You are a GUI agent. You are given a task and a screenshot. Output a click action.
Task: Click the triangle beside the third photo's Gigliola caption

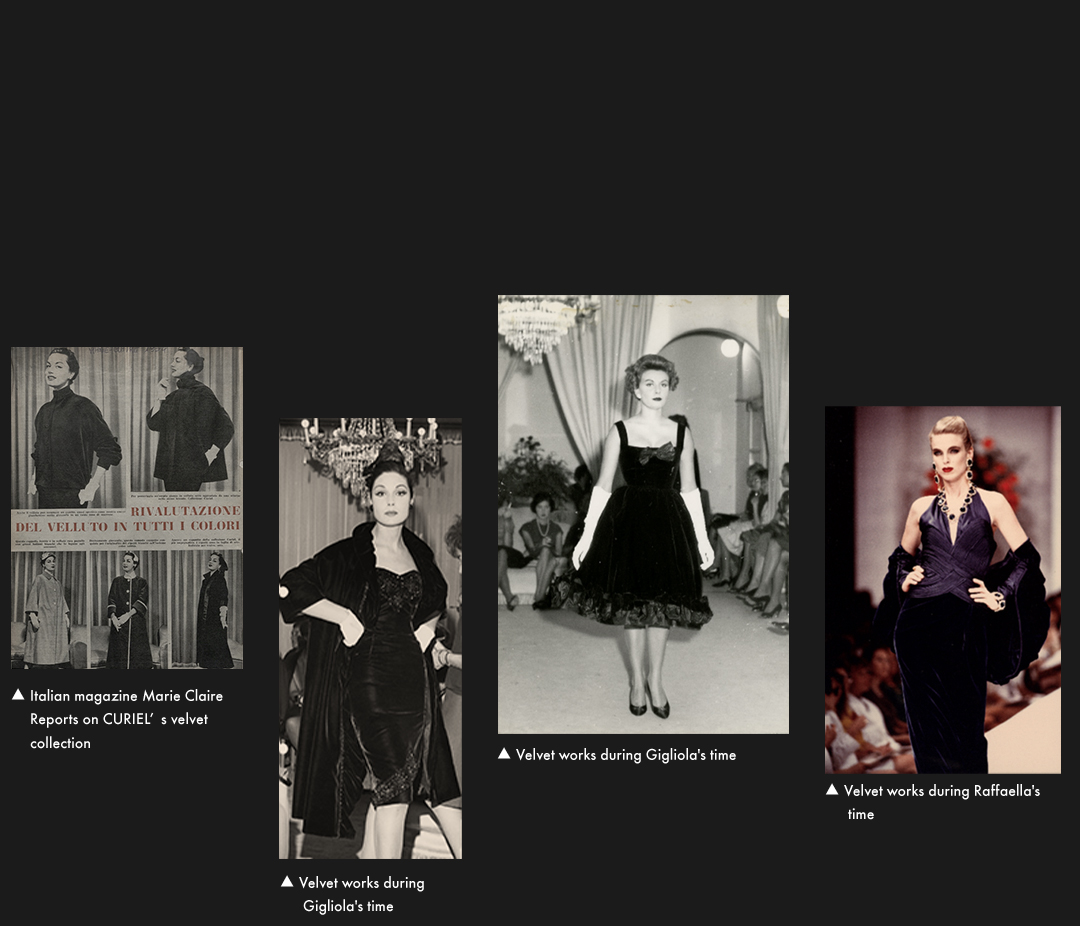504,754
